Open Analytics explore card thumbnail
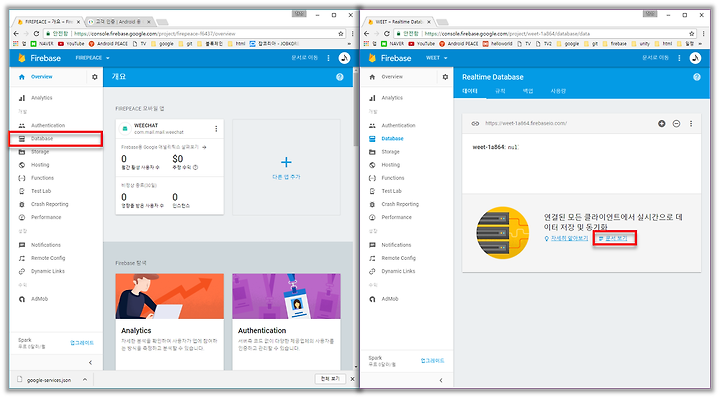Image resolution: width=720 pixels, height=398 pixels. click(169, 297)
